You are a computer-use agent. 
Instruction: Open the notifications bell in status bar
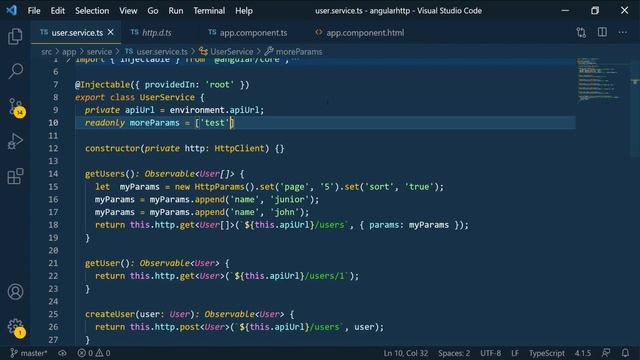(625, 353)
